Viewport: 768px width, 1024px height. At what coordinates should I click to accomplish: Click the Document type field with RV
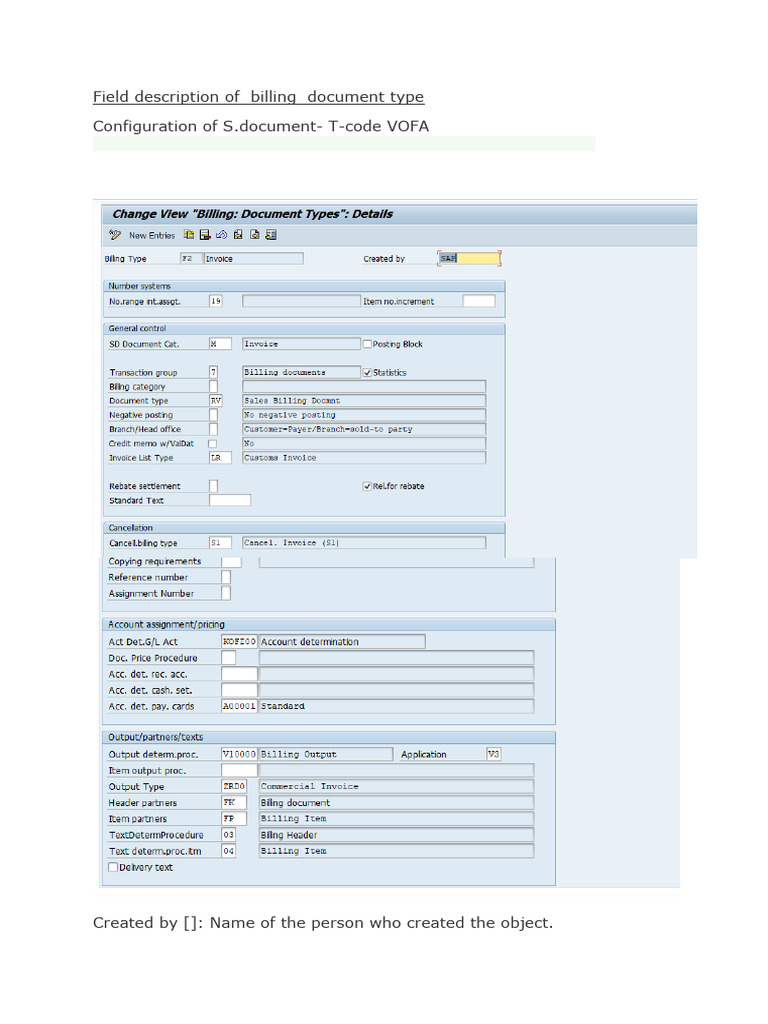216,401
